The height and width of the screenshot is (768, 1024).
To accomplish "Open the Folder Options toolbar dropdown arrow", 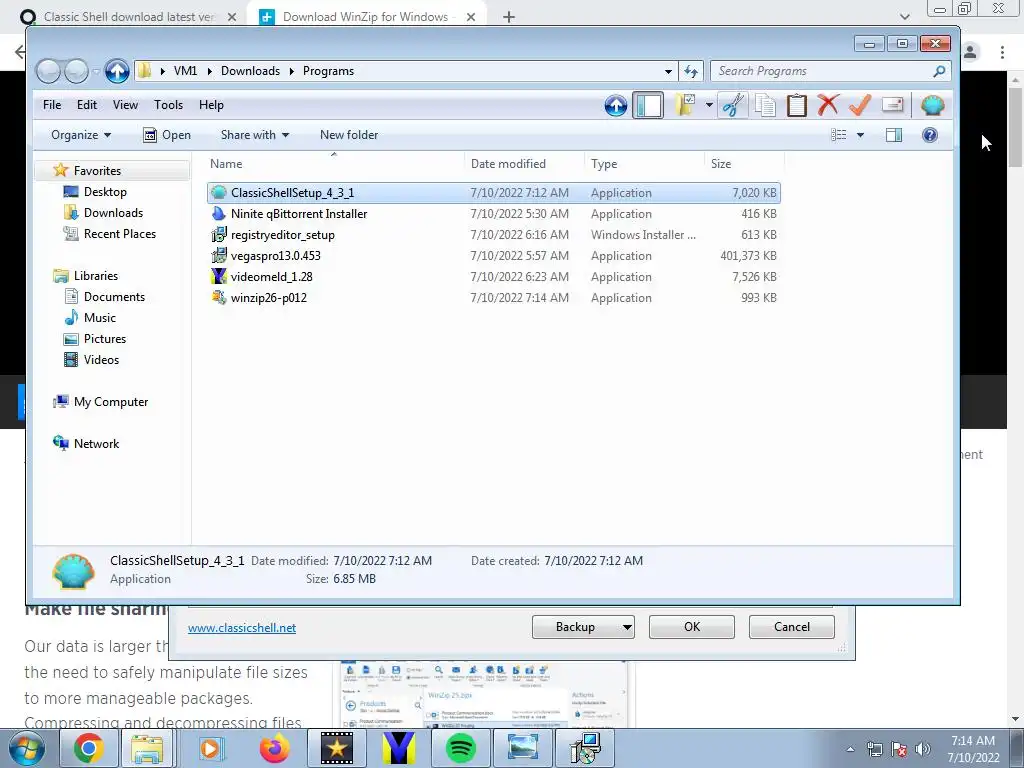I will [x=709, y=105].
